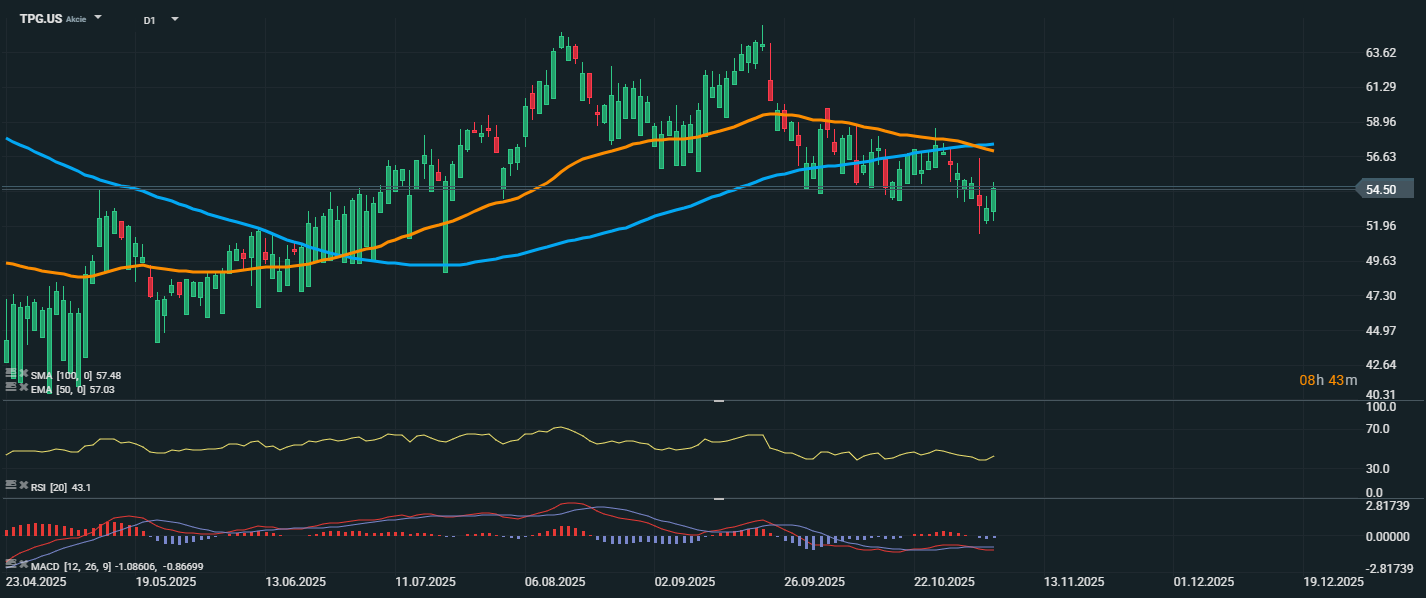The image size is (1426, 598).
Task: Click the TPG.US symbol name
Action: (40, 19)
